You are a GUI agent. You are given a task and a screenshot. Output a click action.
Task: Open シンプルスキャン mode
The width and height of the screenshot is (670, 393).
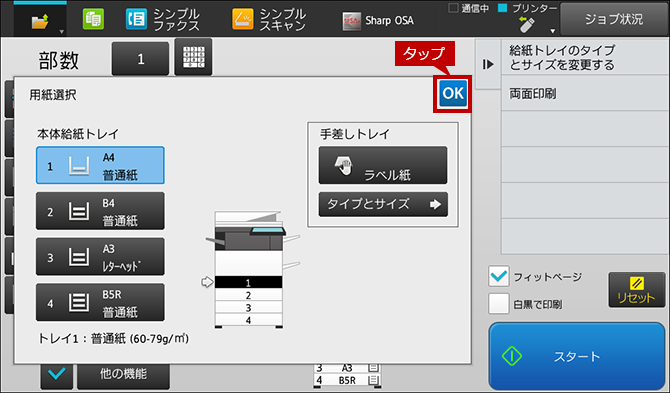click(x=269, y=20)
